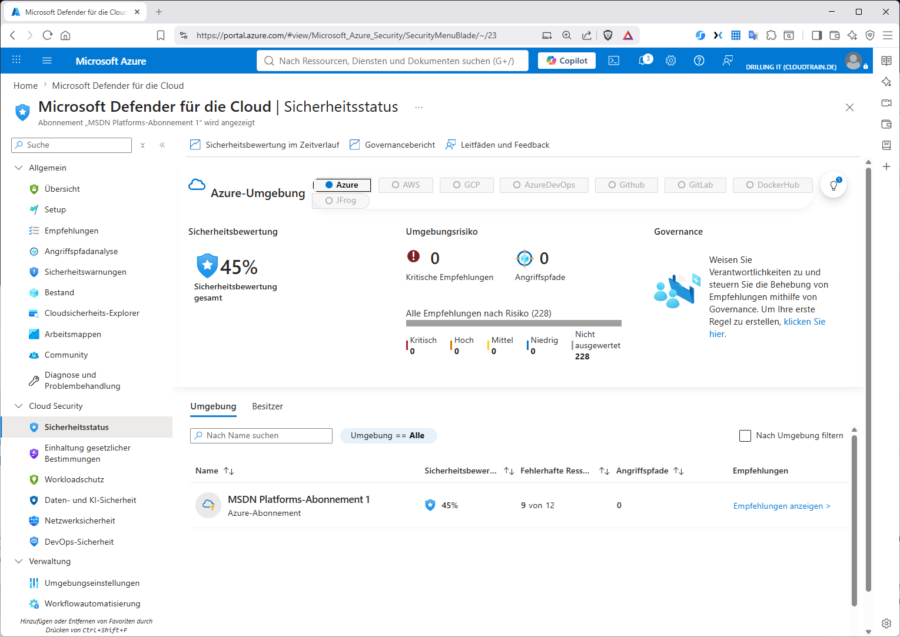Open DevOps-Sicherheit in the sidebar
Viewport: 900px width, 637px height.
[x=79, y=542]
